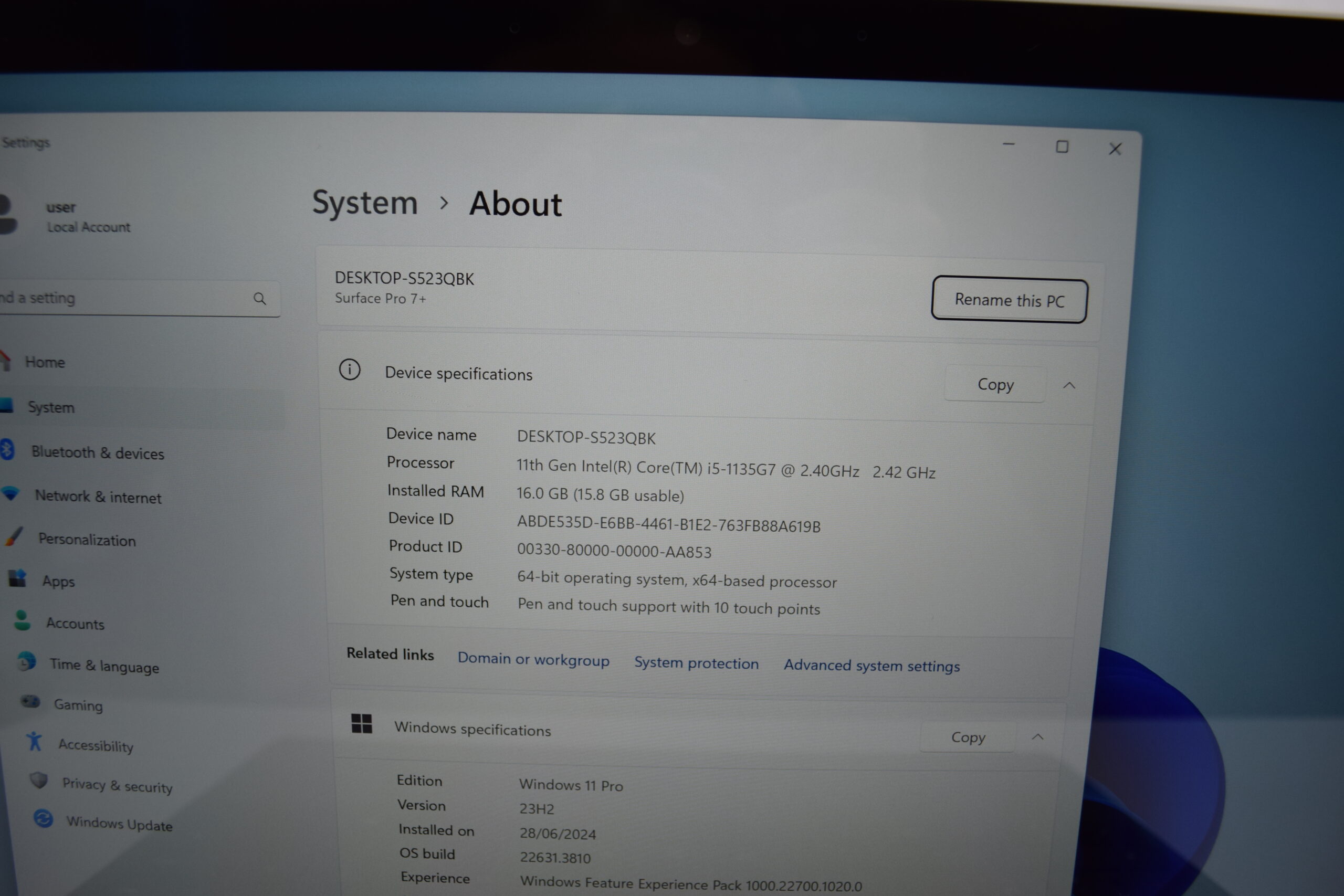Close the Settings window
The image size is (1344, 896).
(x=1115, y=149)
